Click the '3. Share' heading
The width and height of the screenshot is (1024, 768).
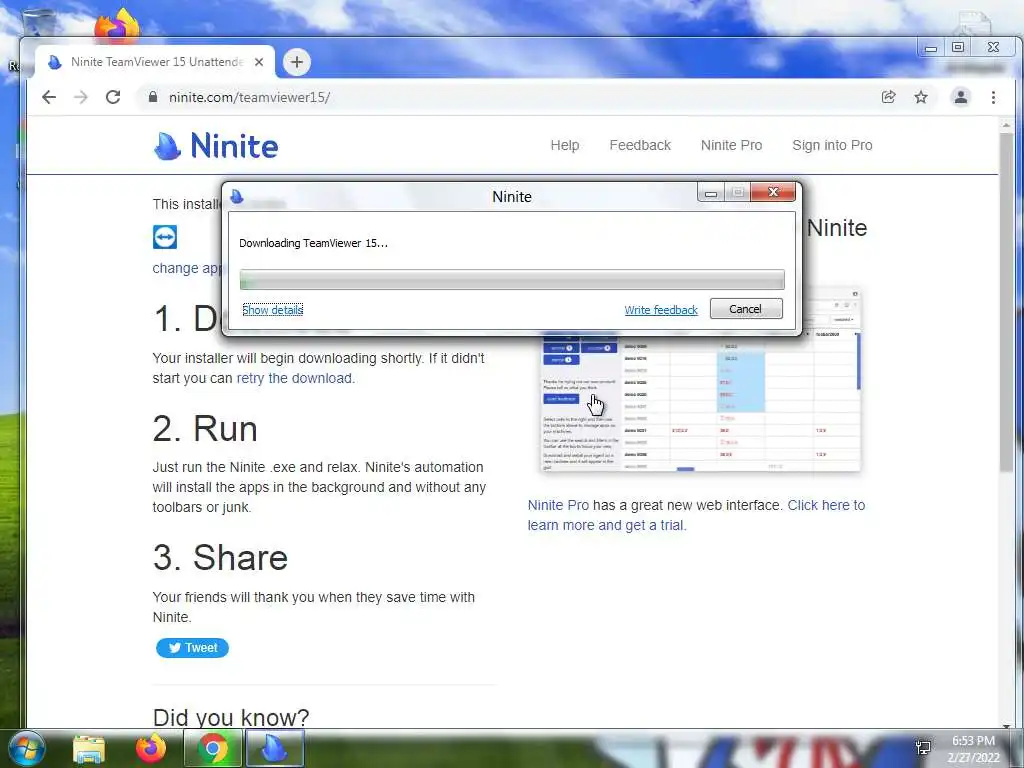coord(220,558)
